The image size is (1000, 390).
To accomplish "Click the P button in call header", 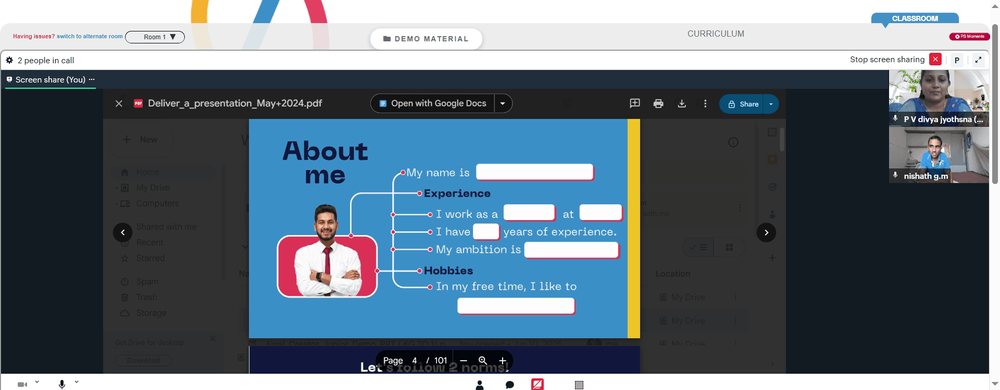I will (x=957, y=60).
